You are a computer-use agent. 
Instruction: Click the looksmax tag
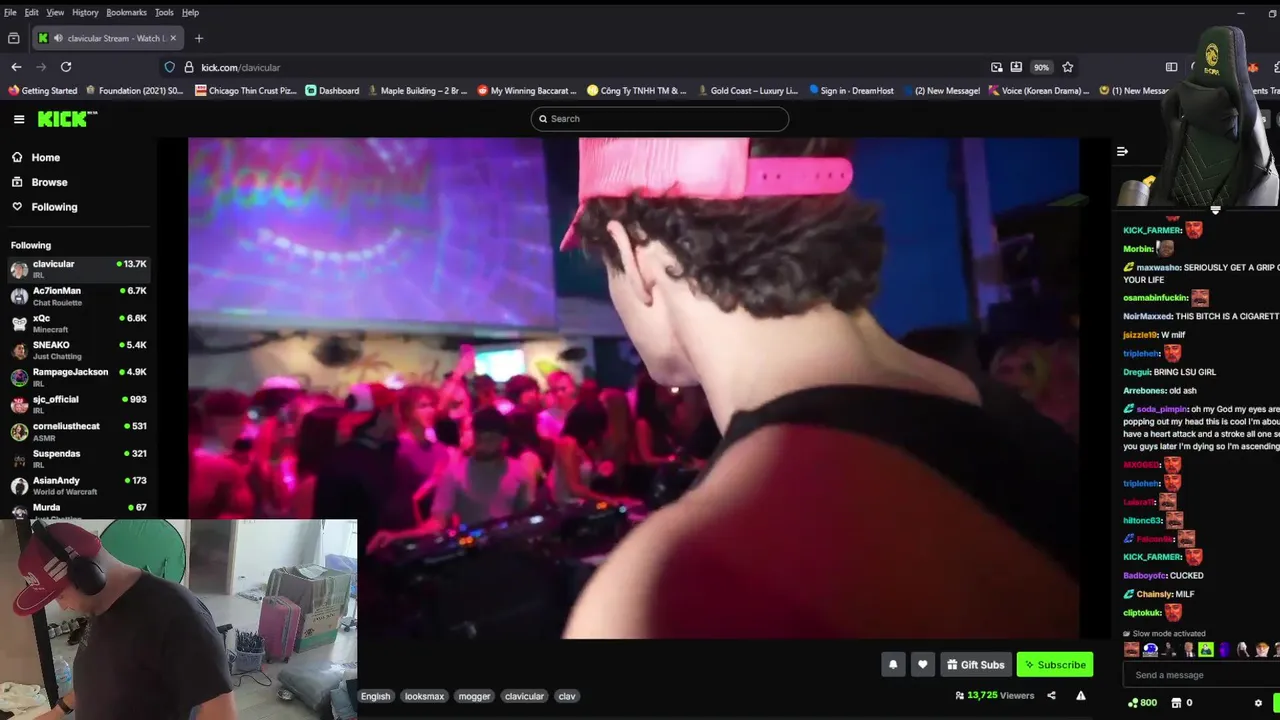(424, 696)
